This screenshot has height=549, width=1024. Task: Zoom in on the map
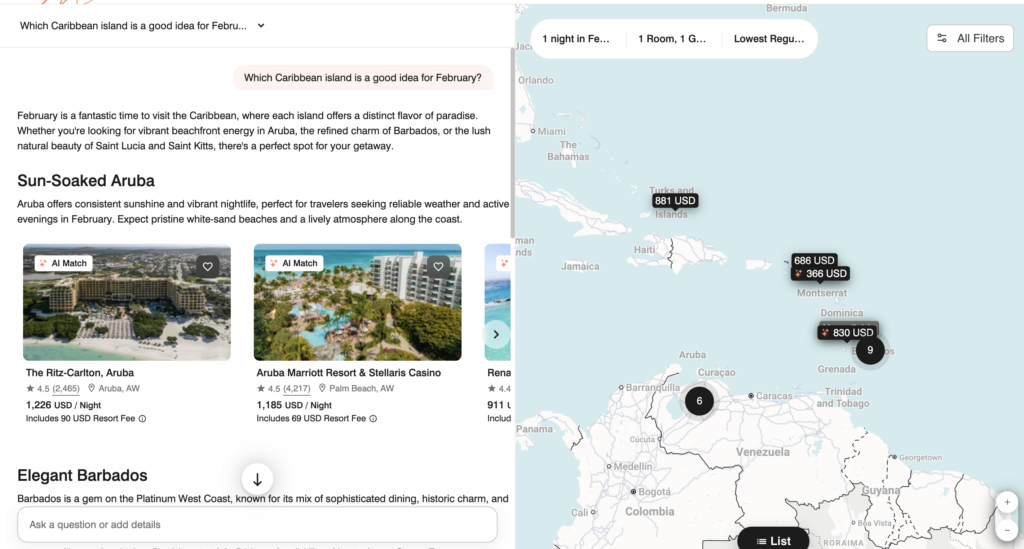pyautogui.click(x=1007, y=502)
